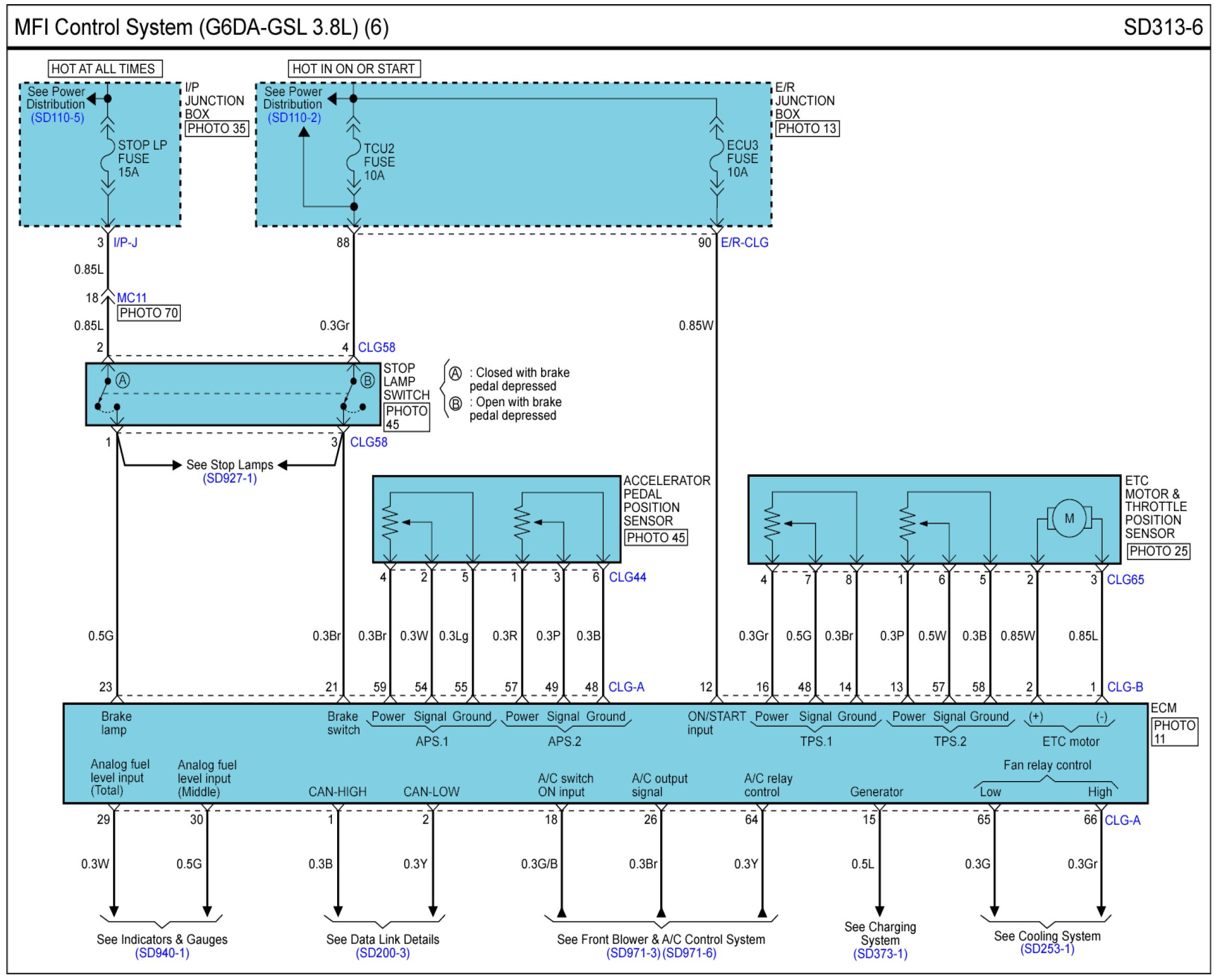
Task: Select the CLG65 connector label
Action: (1126, 580)
